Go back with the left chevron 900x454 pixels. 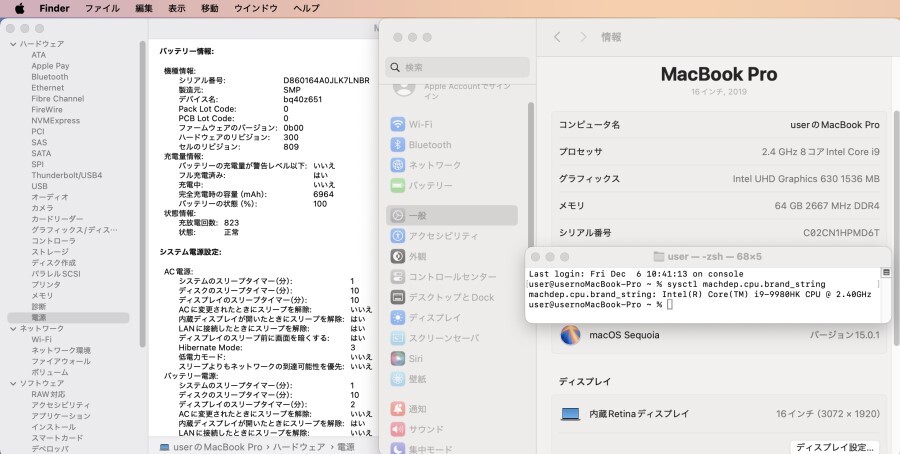coord(557,37)
